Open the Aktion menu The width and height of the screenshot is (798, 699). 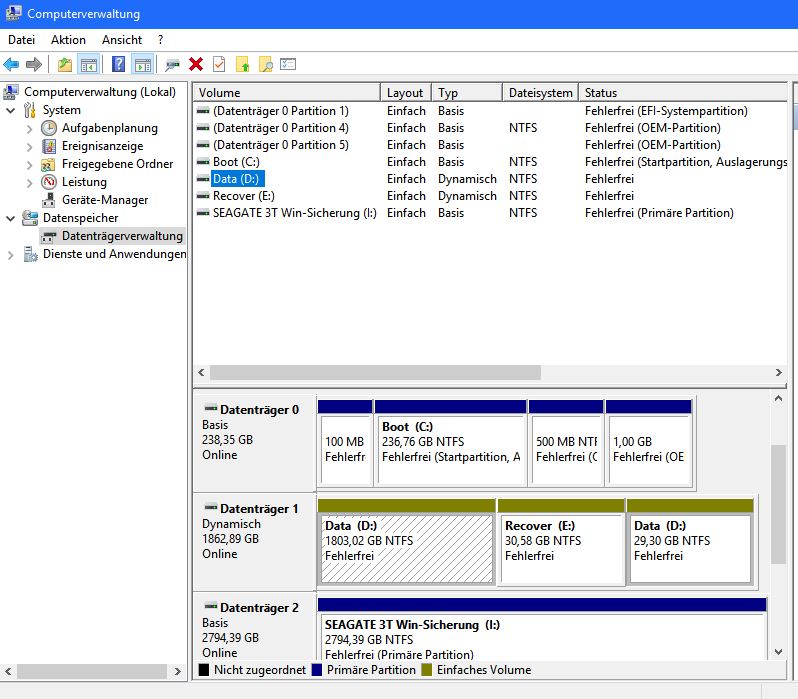[68, 40]
